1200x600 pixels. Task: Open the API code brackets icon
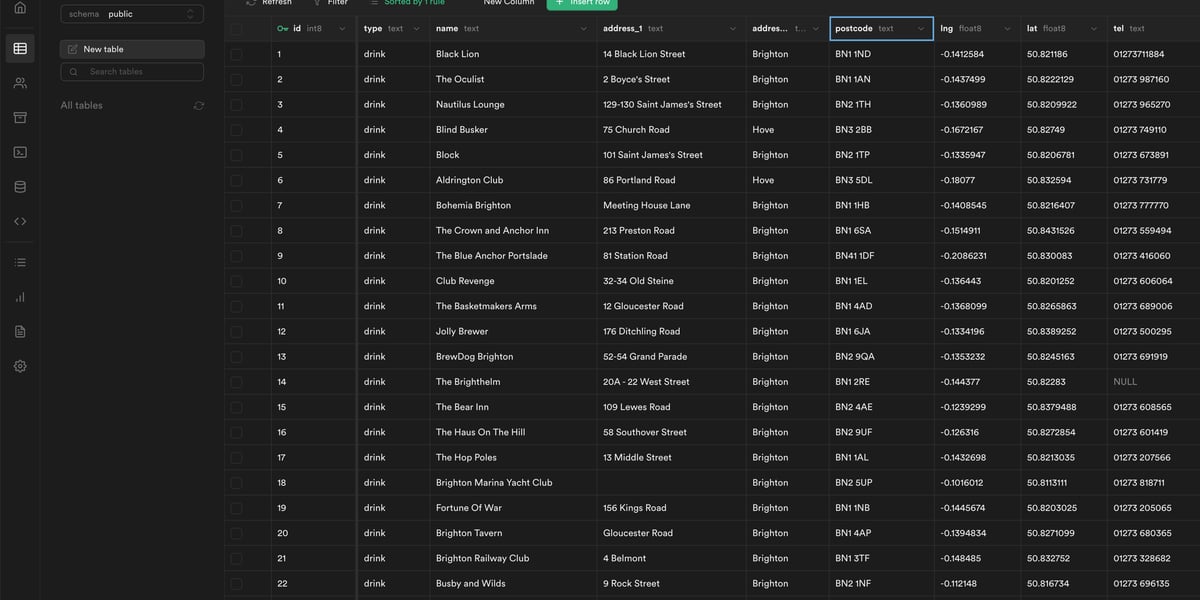tap(20, 221)
